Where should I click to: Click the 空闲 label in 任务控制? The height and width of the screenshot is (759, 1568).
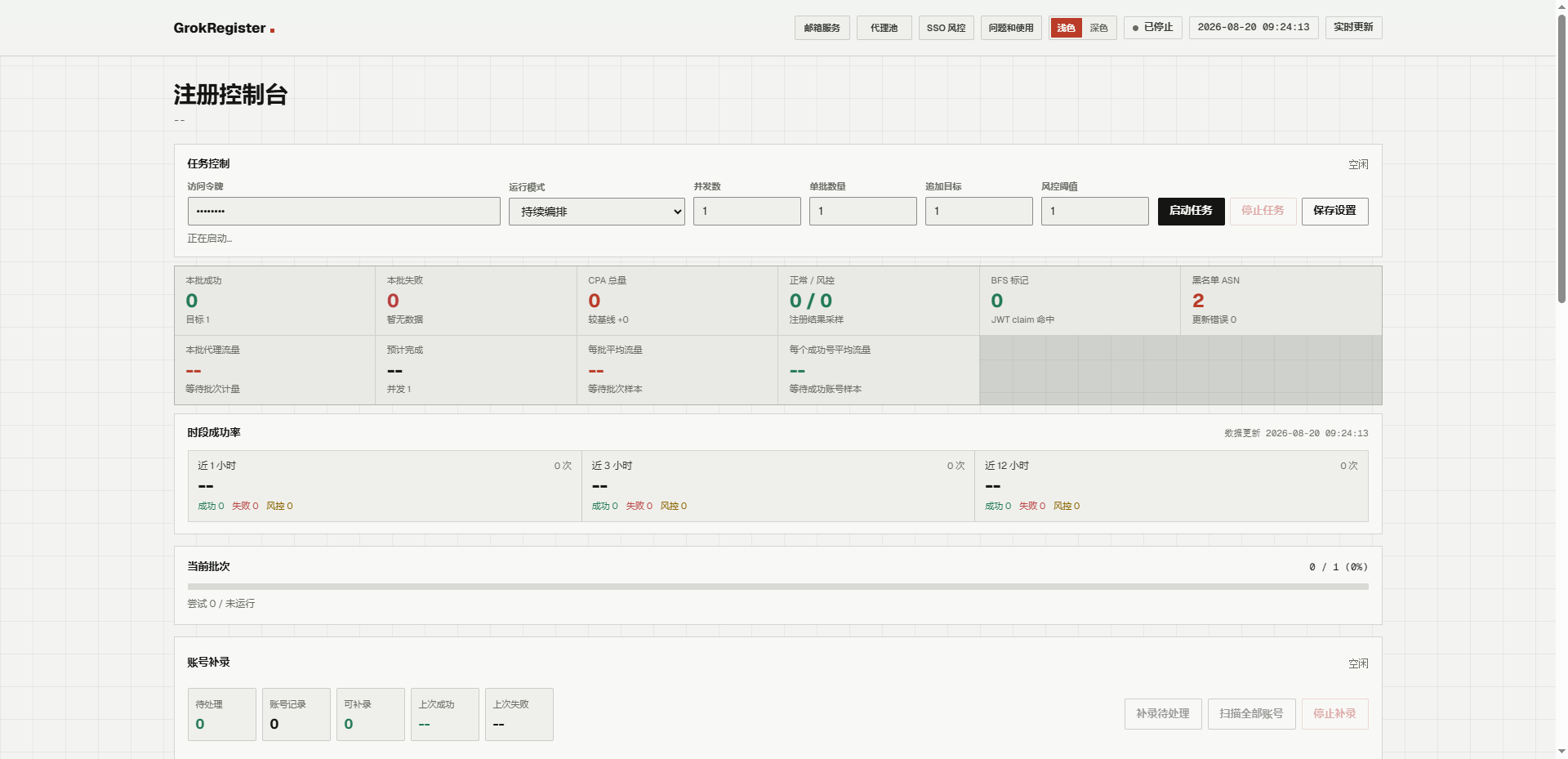click(1358, 164)
